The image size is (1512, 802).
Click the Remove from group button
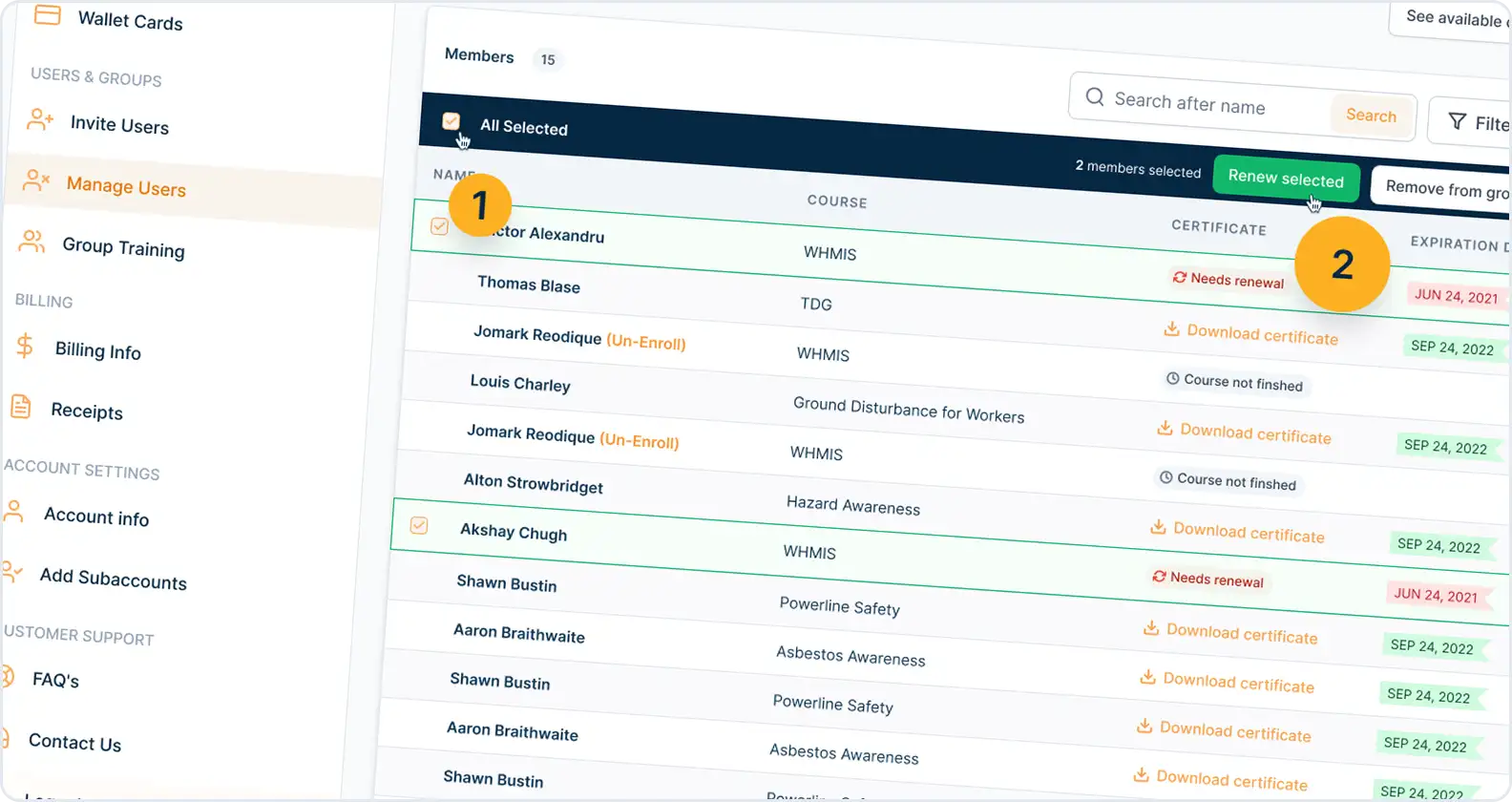[x=1441, y=188]
